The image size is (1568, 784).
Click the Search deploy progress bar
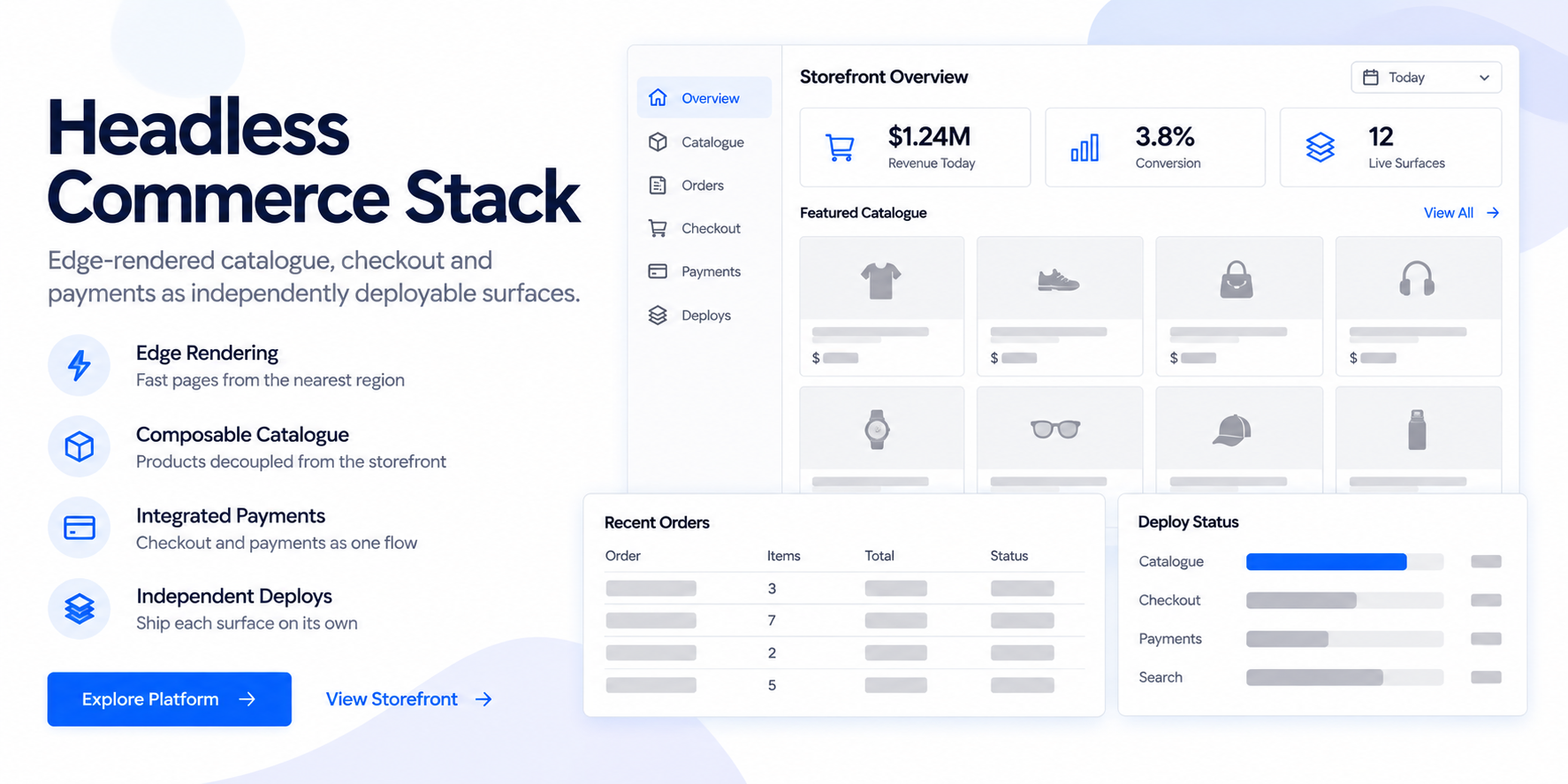pos(1344,677)
